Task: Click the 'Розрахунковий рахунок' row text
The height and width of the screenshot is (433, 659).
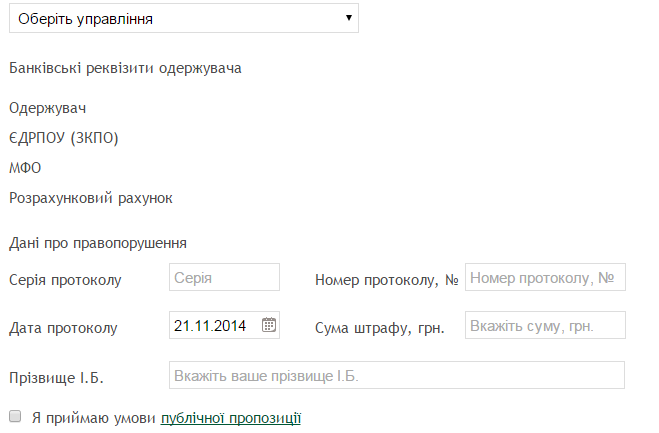Action: coord(91,198)
